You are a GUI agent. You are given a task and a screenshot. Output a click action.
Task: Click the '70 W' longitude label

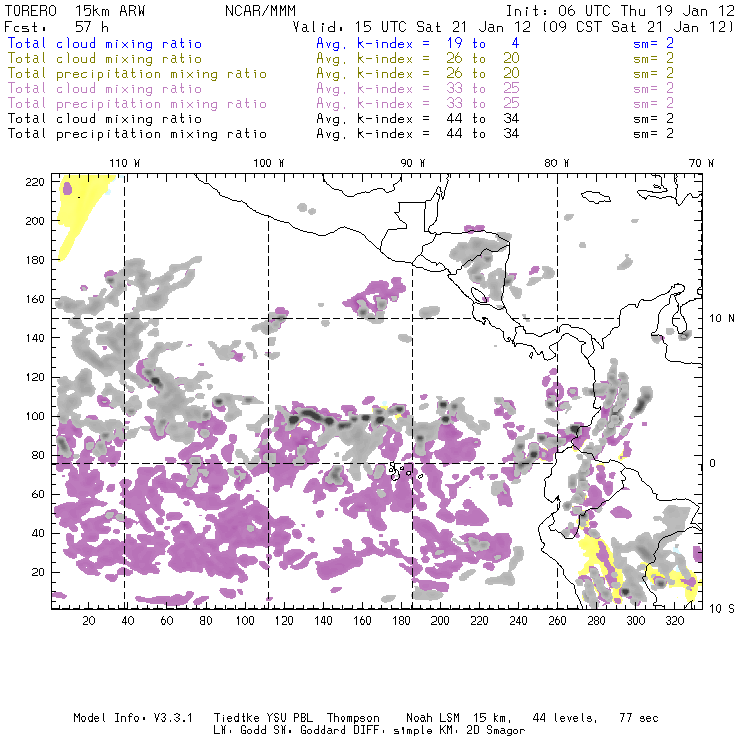point(701,163)
